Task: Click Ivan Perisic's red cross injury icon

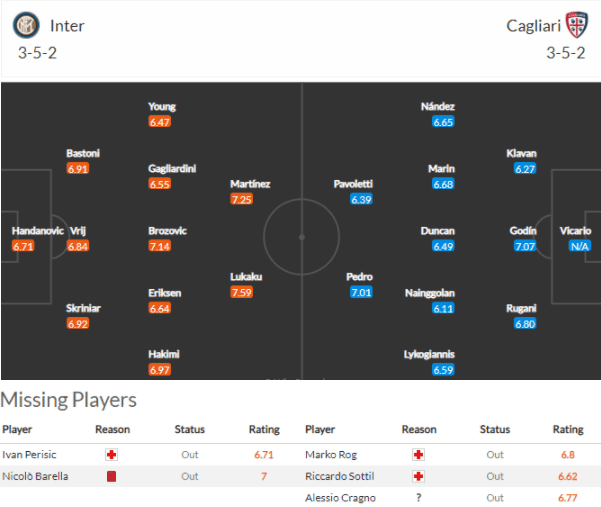Action: [113, 455]
